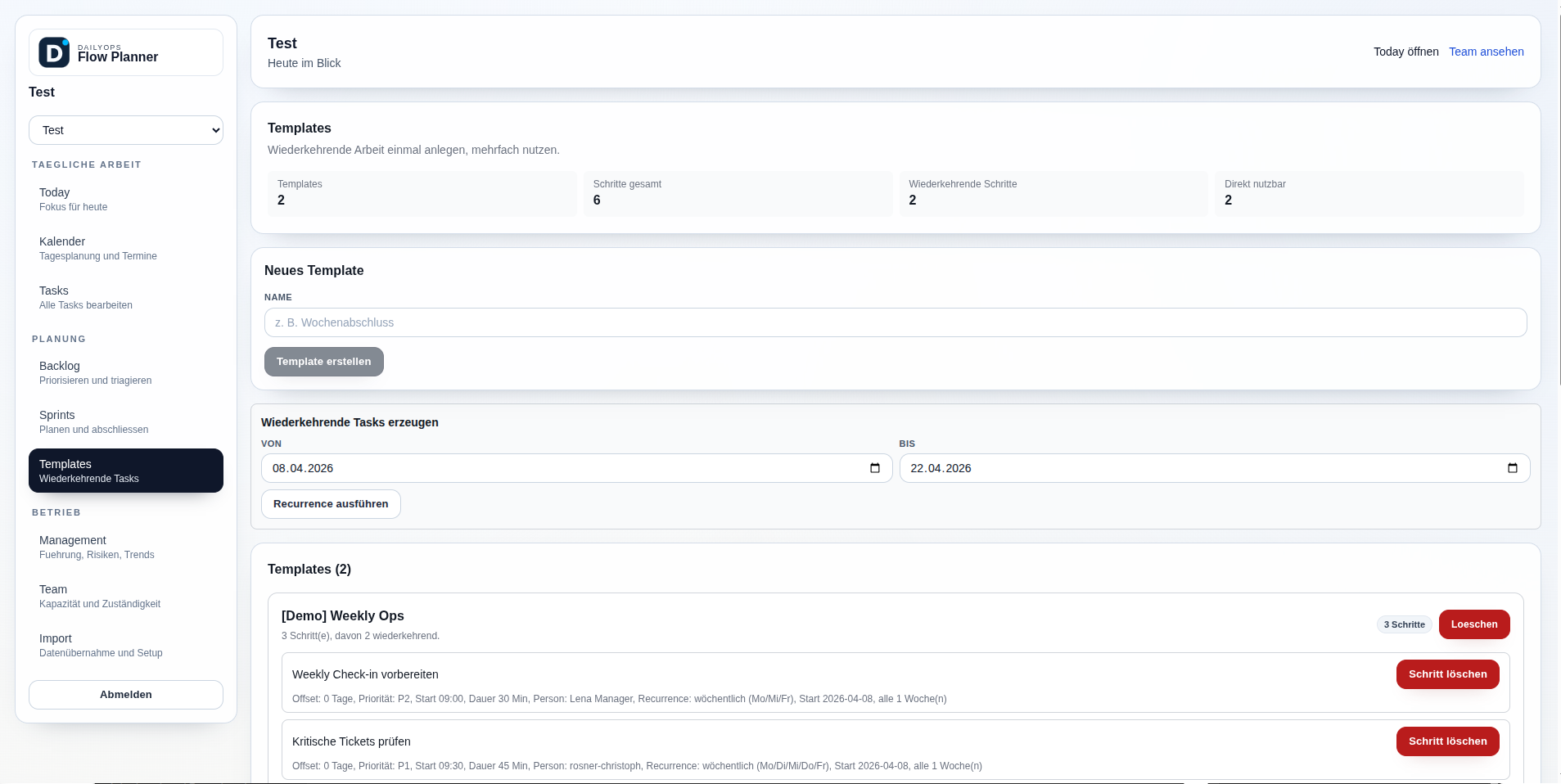This screenshot has width=1561, height=784.
Task: Focus the template Name input field
Action: point(896,322)
